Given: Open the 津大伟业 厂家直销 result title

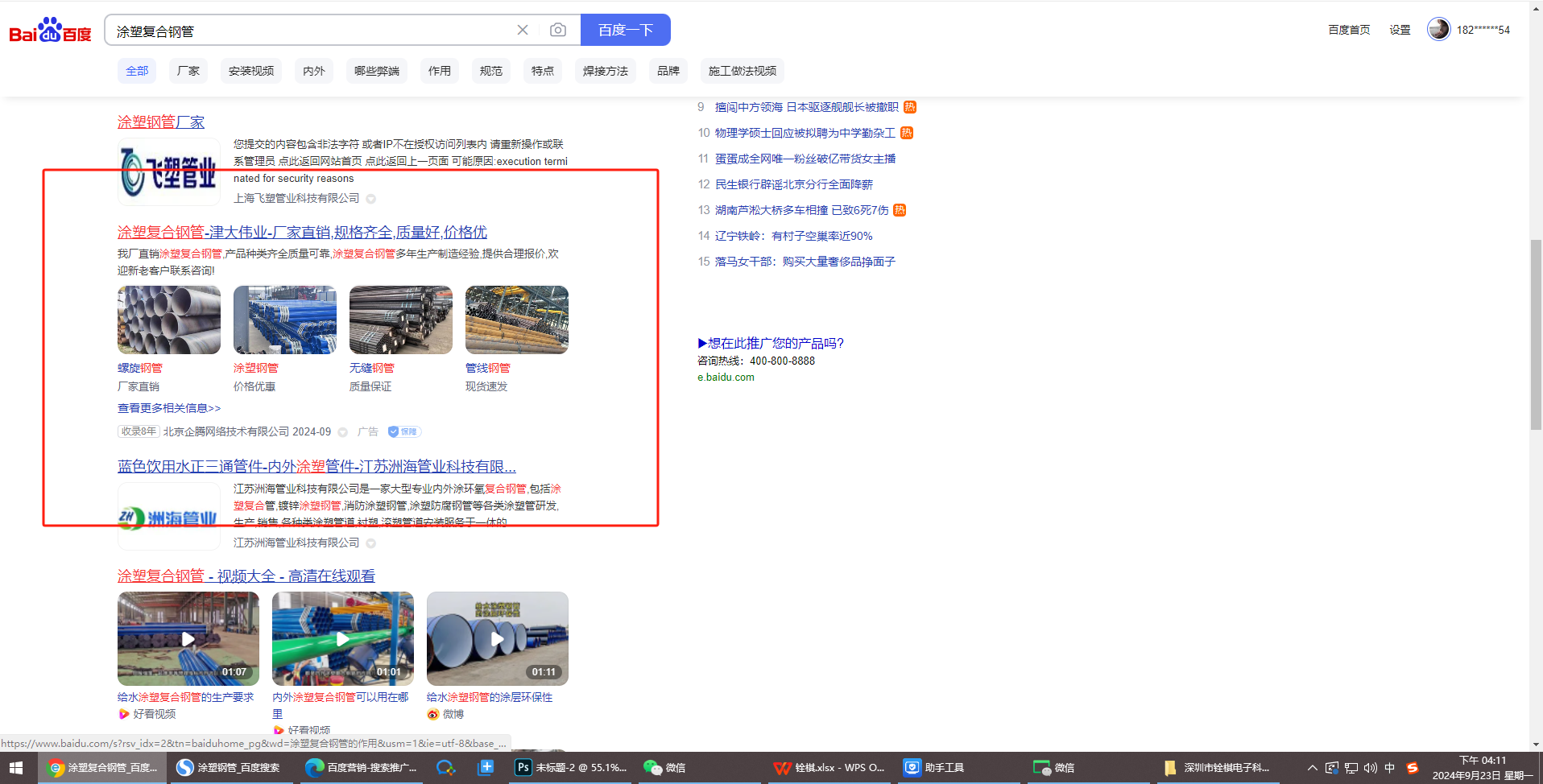Looking at the screenshot, I should 302,232.
